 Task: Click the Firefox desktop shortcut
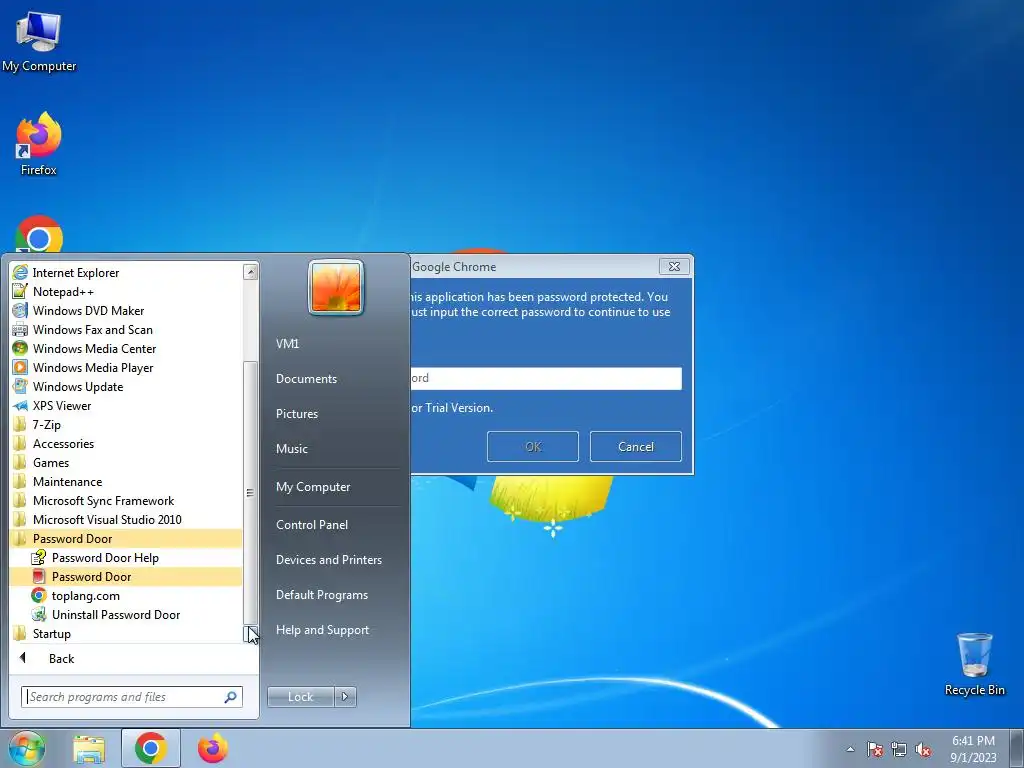(x=39, y=144)
